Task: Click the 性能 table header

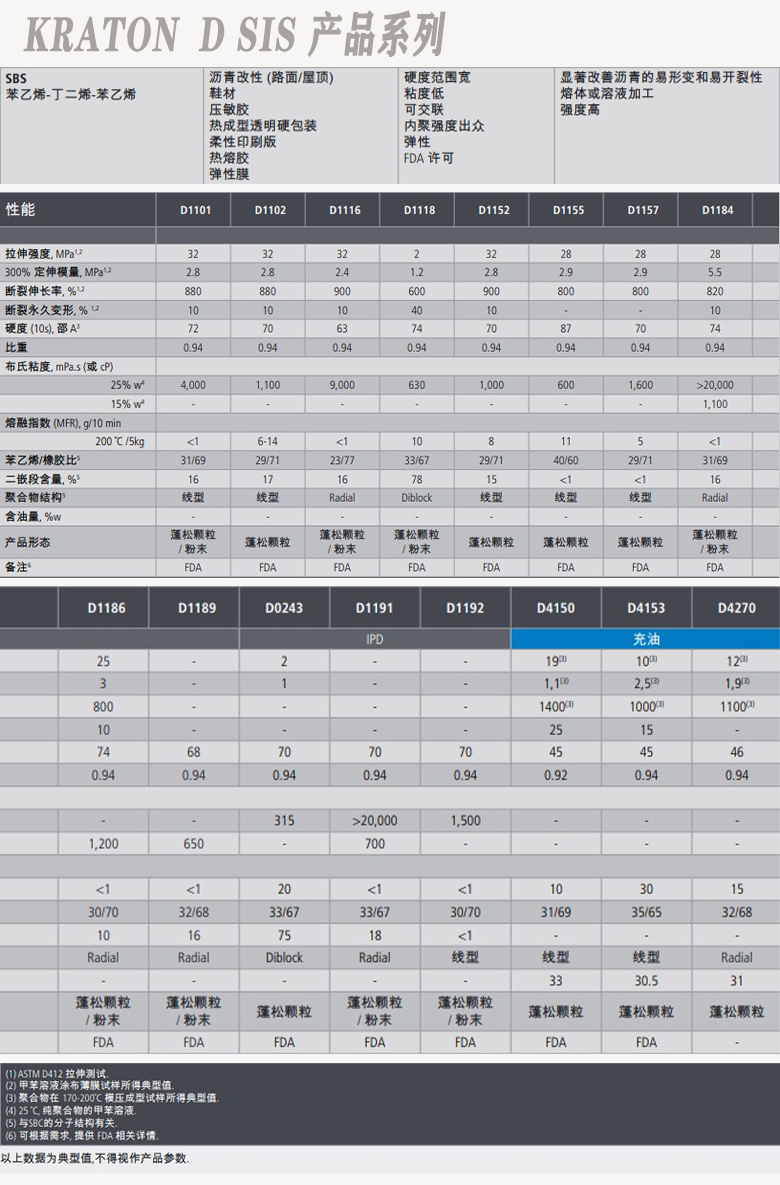Action: [21, 209]
